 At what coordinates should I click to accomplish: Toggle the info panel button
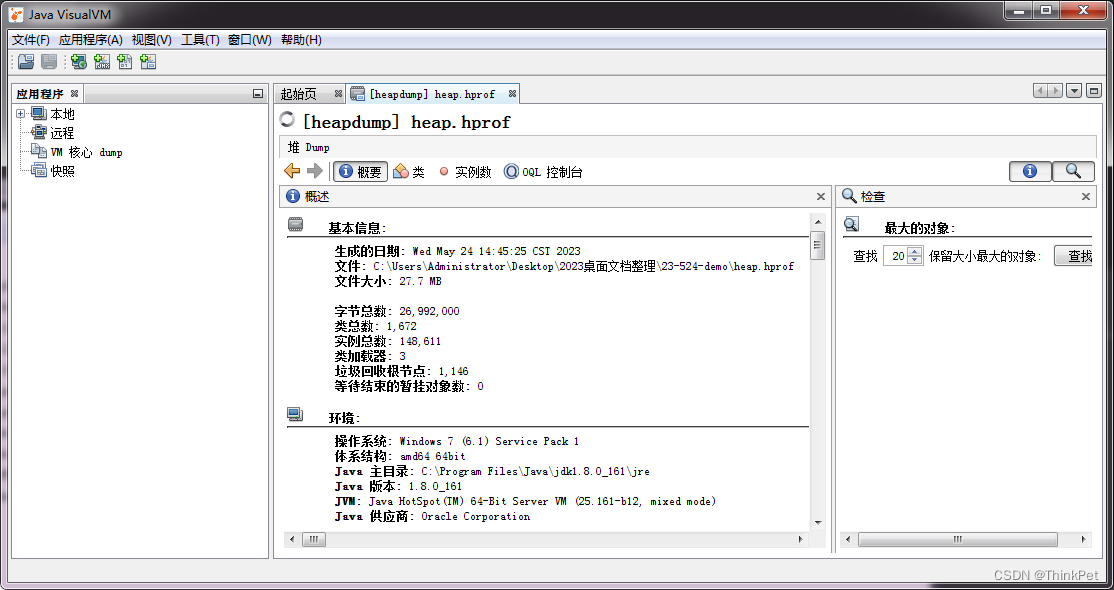[x=1030, y=171]
